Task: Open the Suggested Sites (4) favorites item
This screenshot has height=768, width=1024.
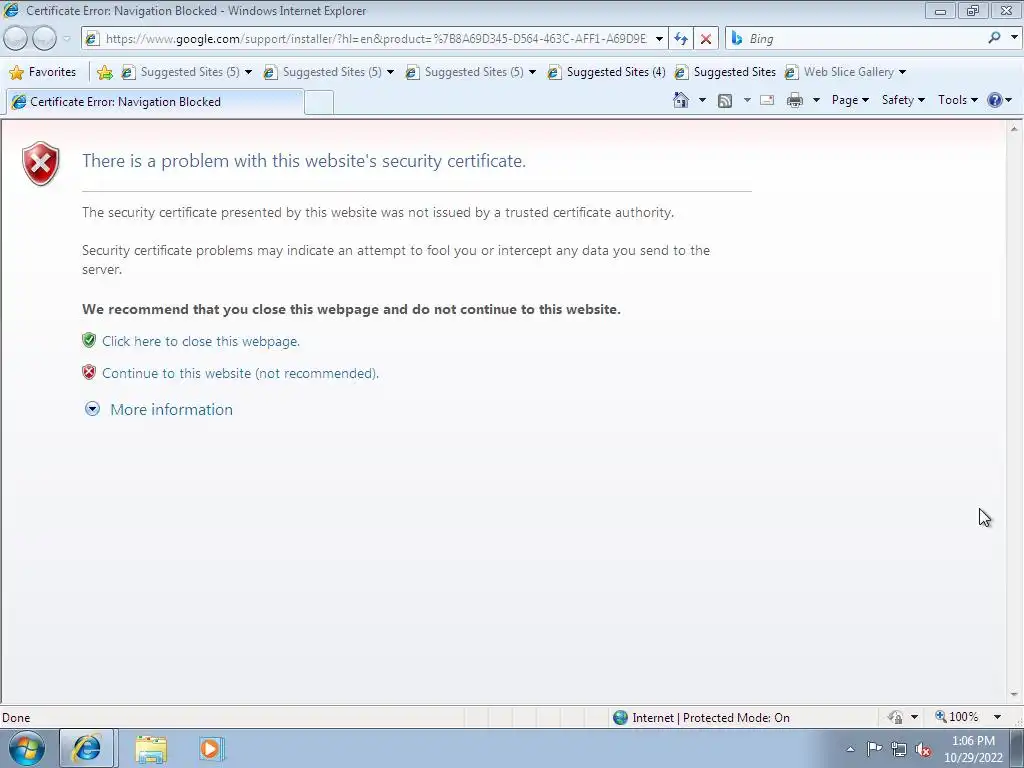Action: (x=607, y=72)
